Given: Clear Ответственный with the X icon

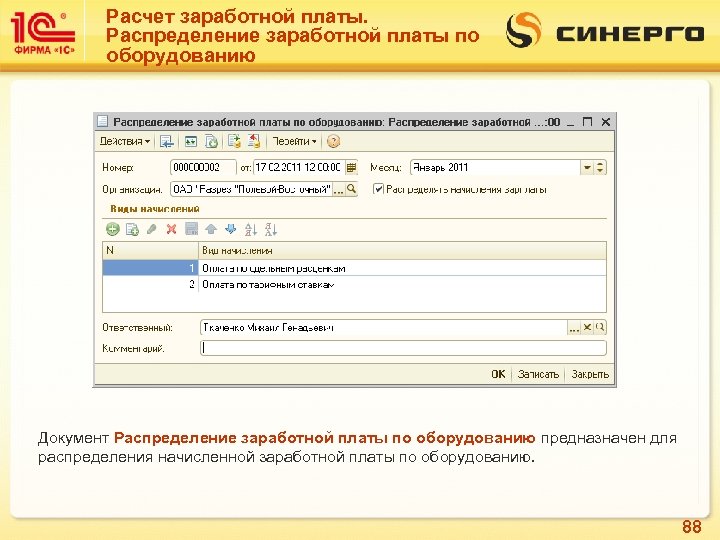Looking at the screenshot, I should 587,327.
